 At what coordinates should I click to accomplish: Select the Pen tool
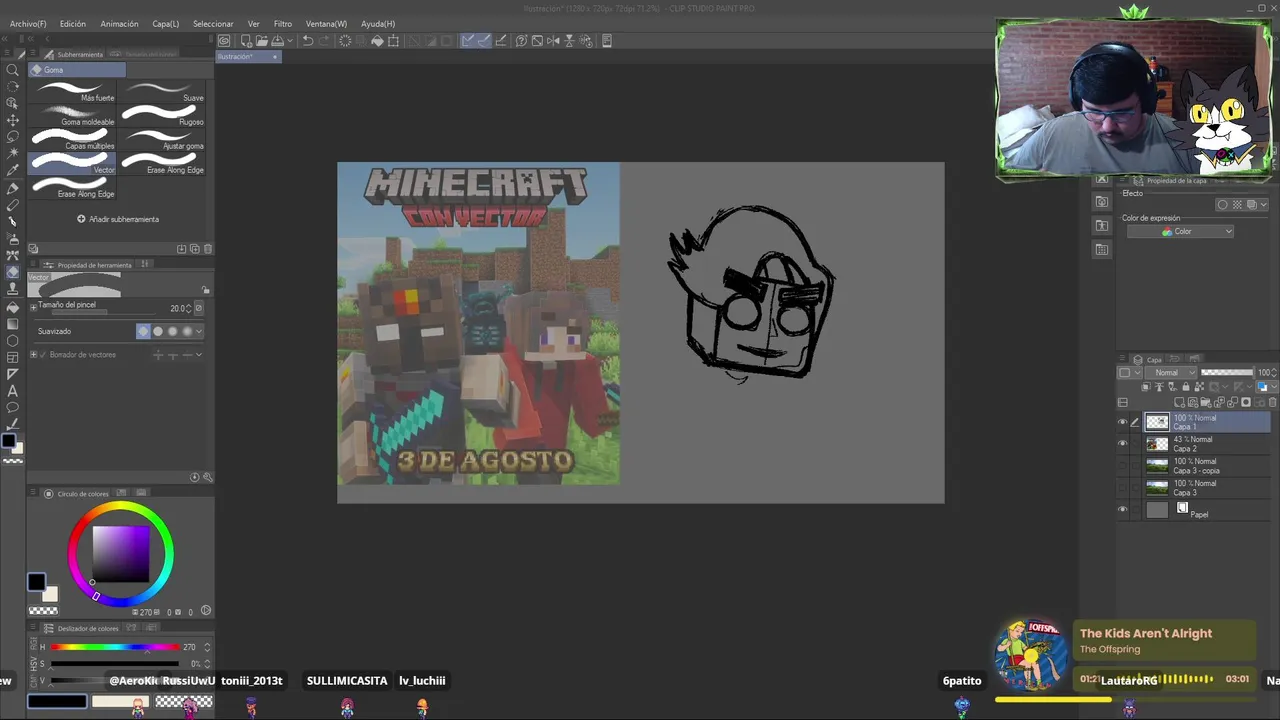pos(12,188)
